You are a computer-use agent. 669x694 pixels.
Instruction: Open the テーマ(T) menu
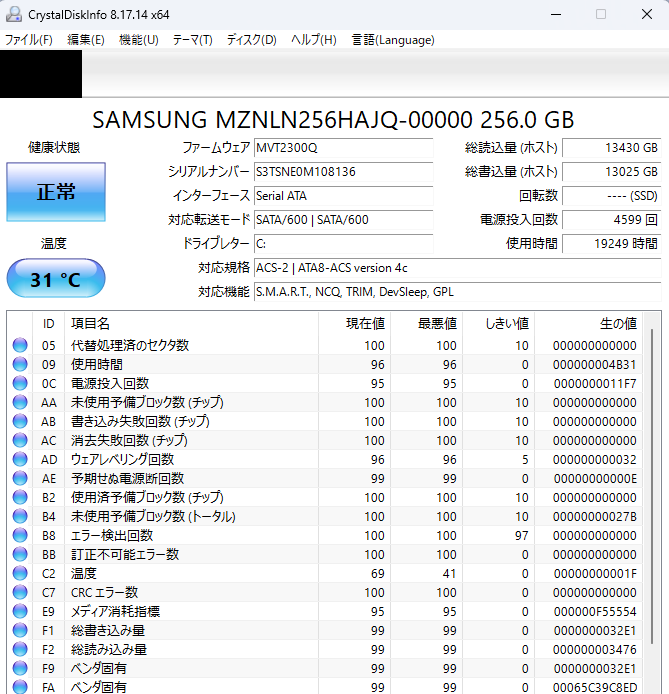coord(192,40)
